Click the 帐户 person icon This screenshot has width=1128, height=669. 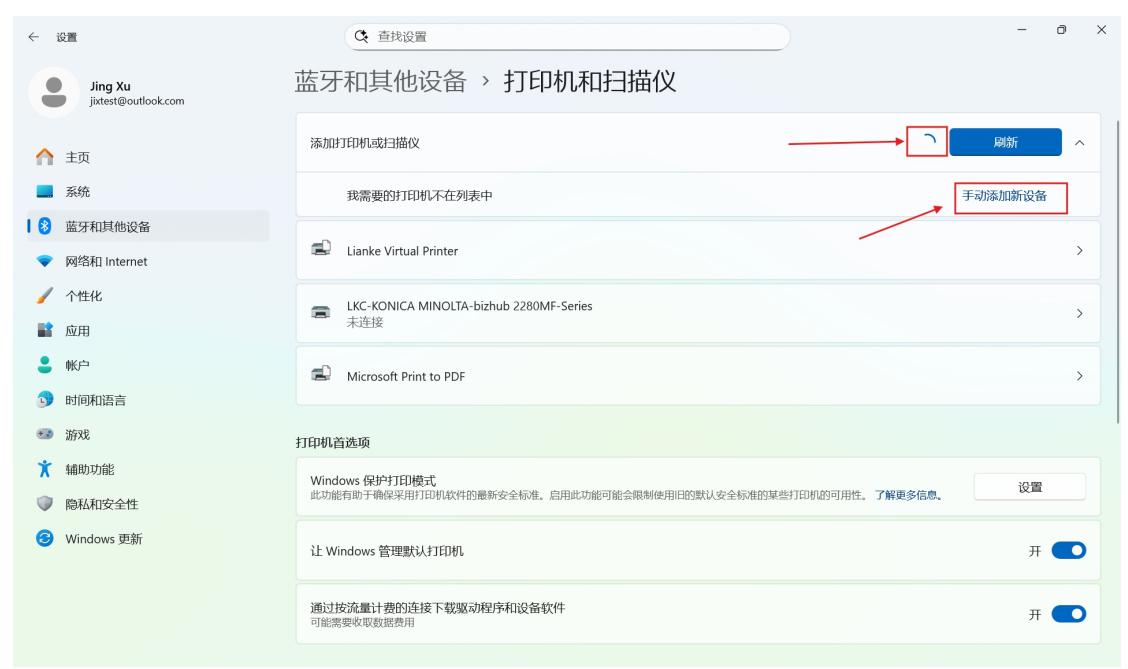(45, 365)
